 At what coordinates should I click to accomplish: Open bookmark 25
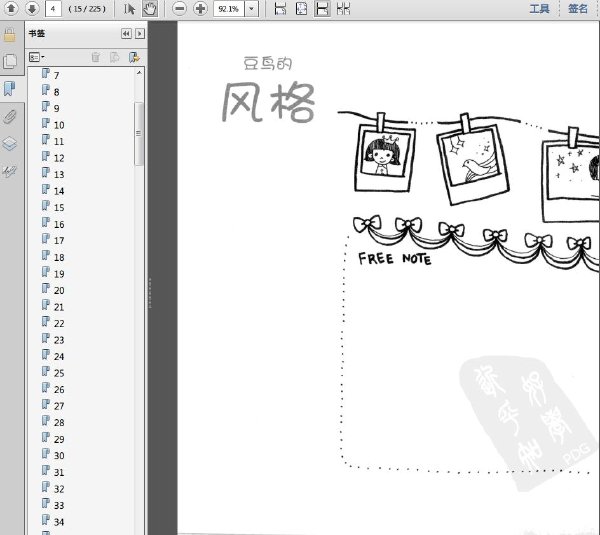(59, 373)
